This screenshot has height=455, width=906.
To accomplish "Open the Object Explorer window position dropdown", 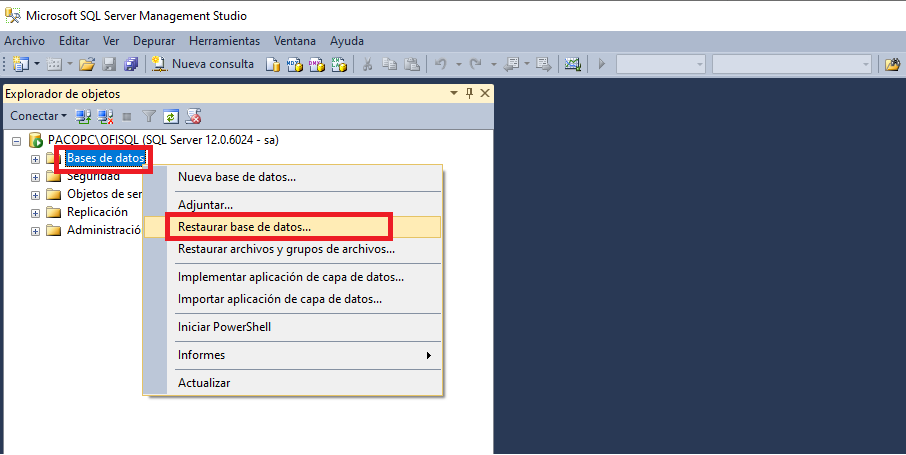I will click(454, 93).
